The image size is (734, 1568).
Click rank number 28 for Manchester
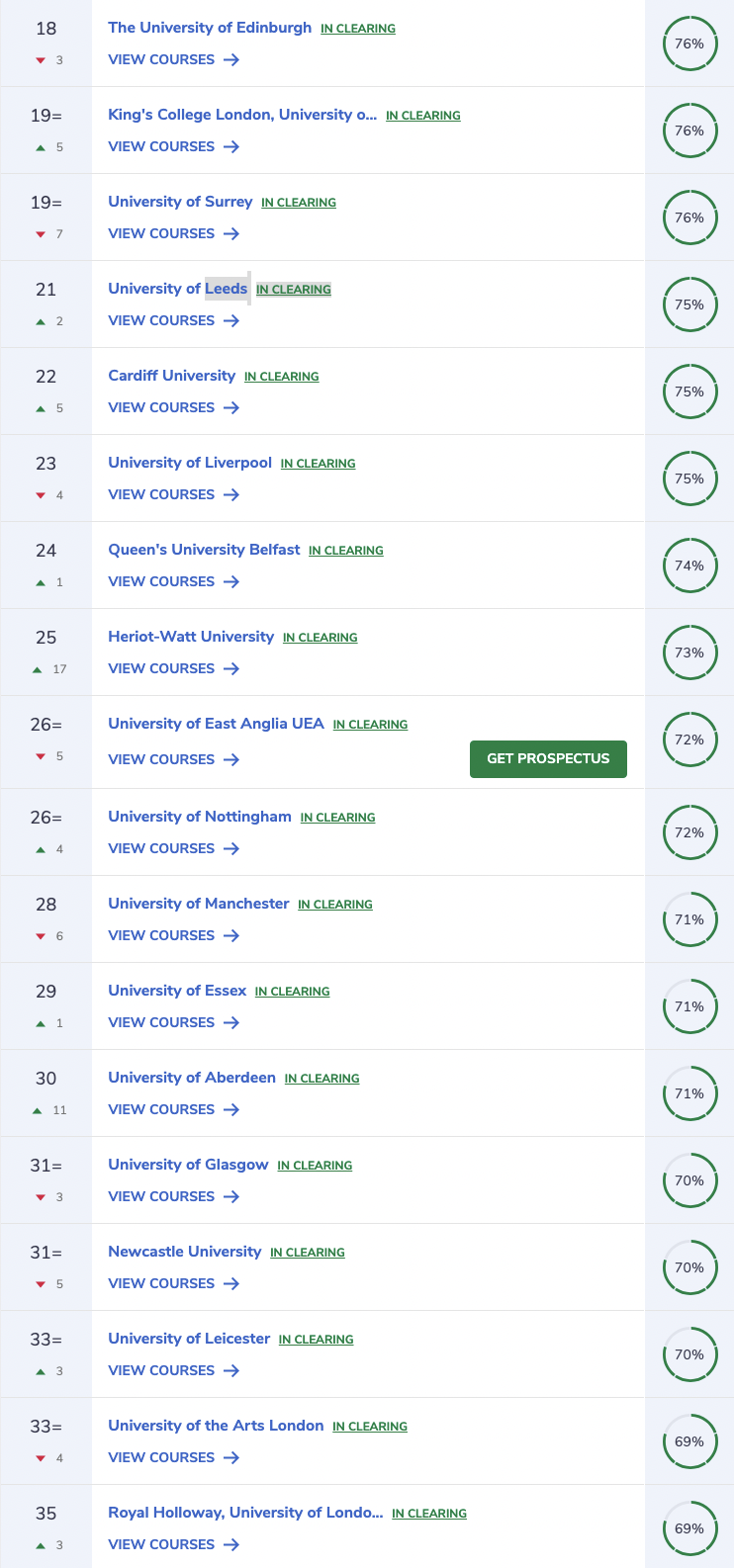(x=46, y=905)
